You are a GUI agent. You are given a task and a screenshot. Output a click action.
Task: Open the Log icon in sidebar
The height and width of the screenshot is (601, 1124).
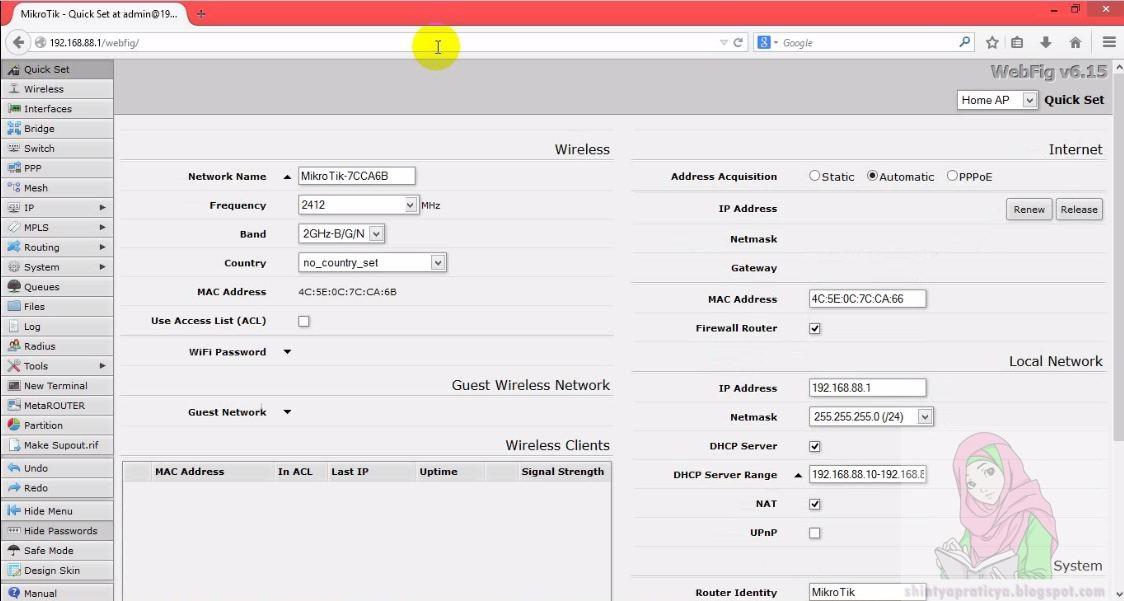(x=14, y=326)
